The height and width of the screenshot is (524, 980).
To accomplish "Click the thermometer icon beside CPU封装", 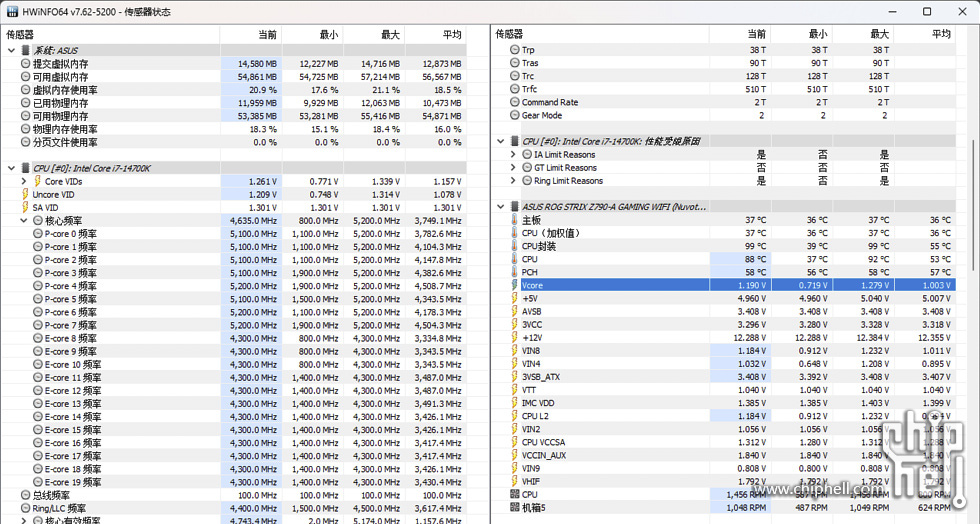I will [514, 246].
